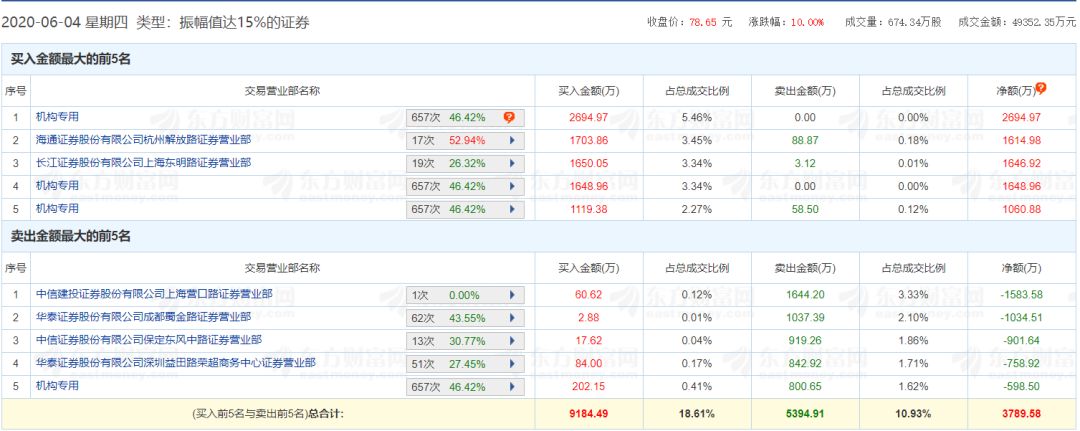
Task: Click sell amount 88.87 cell
Action: point(805,140)
